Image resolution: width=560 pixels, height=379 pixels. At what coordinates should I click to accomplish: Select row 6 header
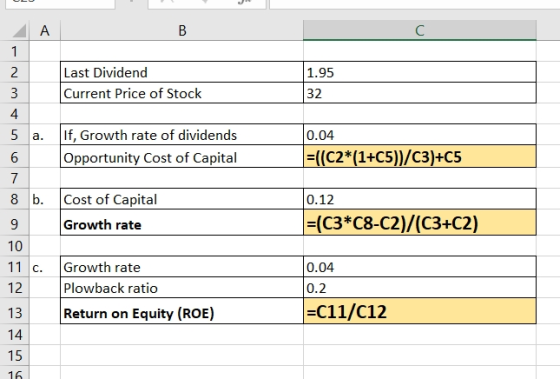(x=14, y=156)
